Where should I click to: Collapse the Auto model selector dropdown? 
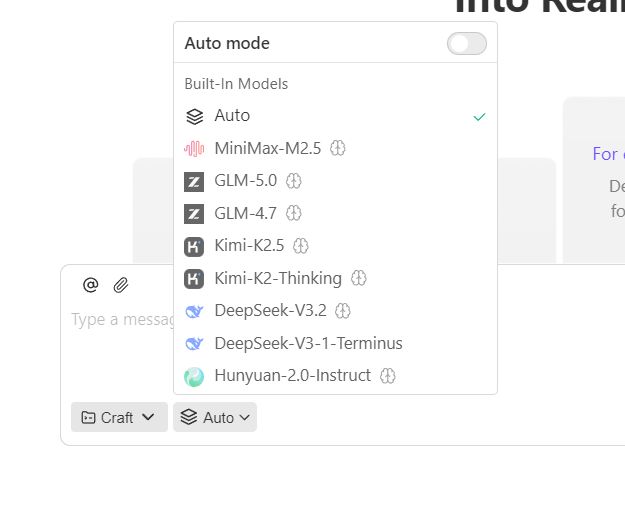coord(215,417)
